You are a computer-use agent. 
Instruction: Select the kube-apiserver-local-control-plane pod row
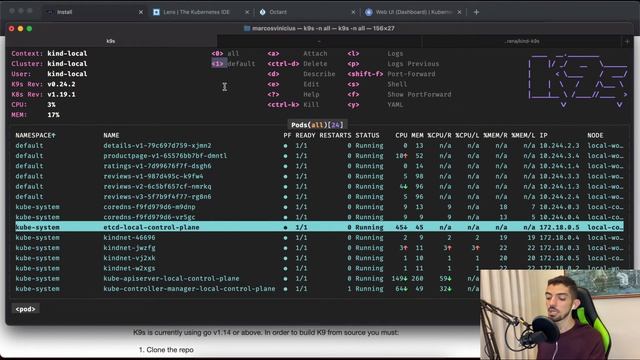pos(247,278)
